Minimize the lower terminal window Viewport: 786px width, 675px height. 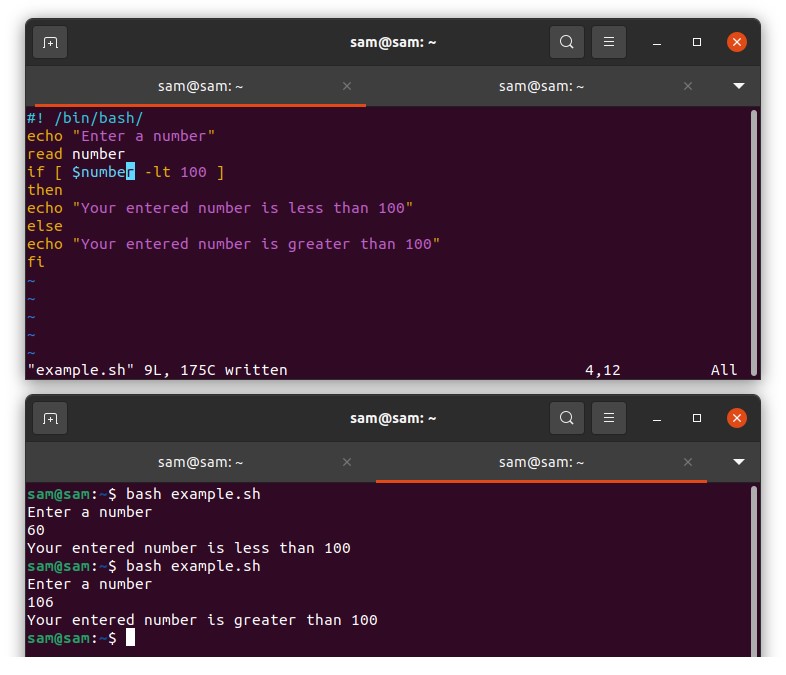[657, 419]
